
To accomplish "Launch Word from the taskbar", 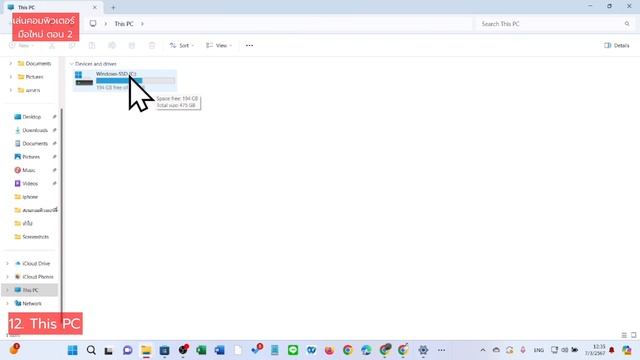I will tap(220, 350).
